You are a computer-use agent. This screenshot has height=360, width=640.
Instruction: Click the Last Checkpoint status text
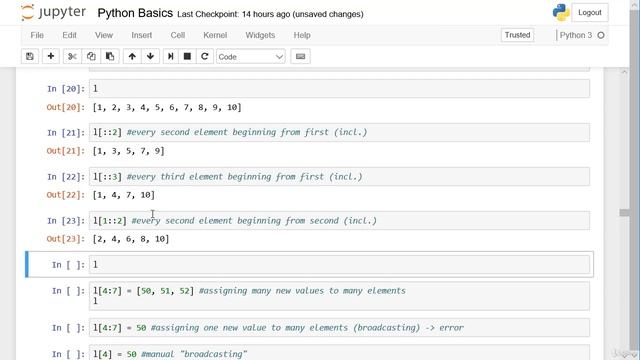click(x=270, y=14)
